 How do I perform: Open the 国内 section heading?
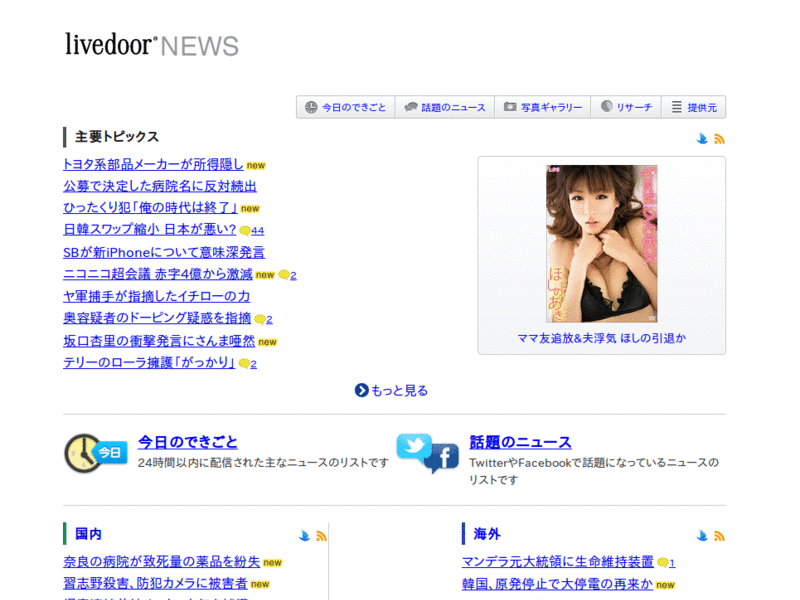pos(88,534)
